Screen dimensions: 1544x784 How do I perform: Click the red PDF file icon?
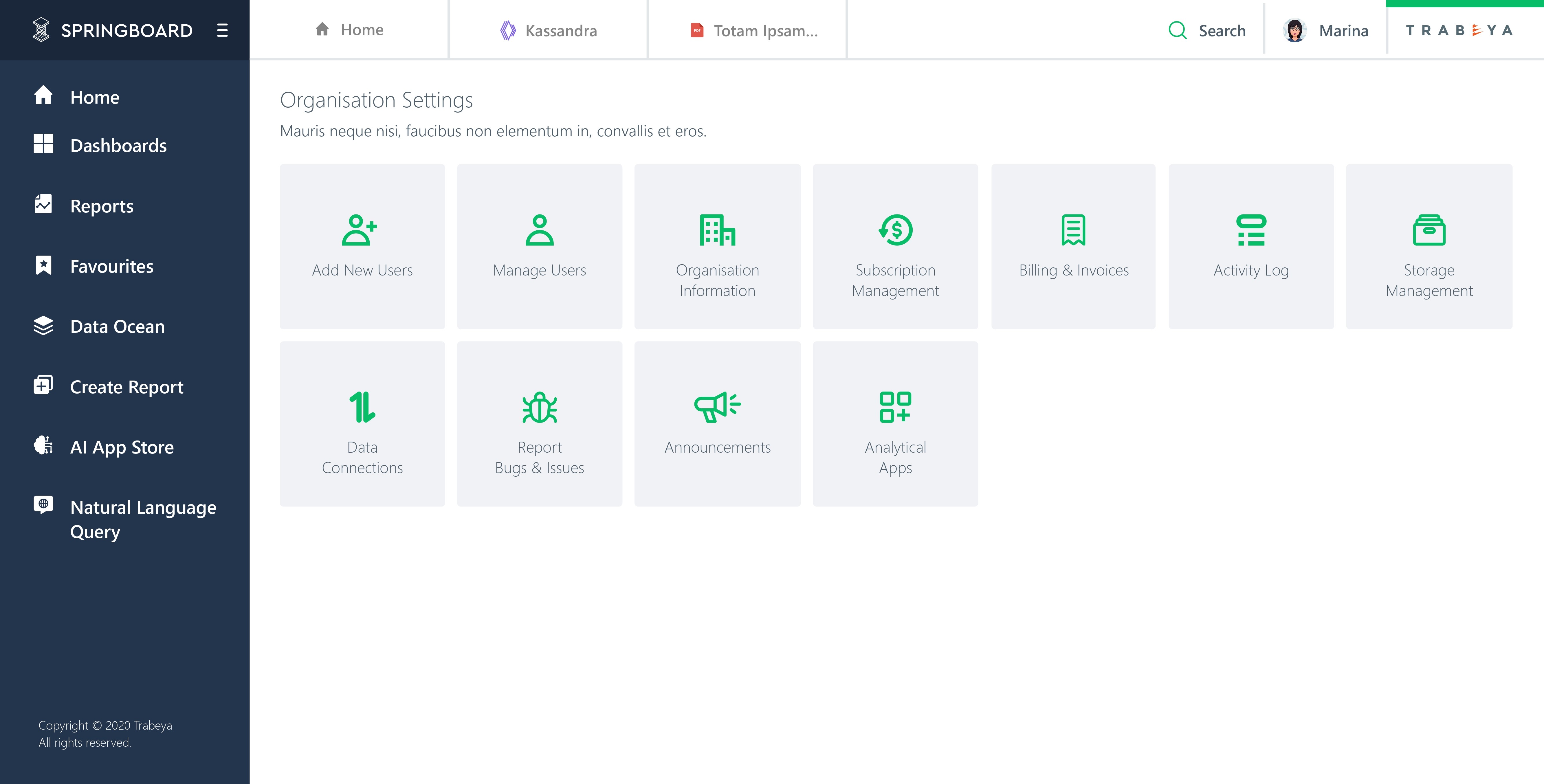(696, 30)
